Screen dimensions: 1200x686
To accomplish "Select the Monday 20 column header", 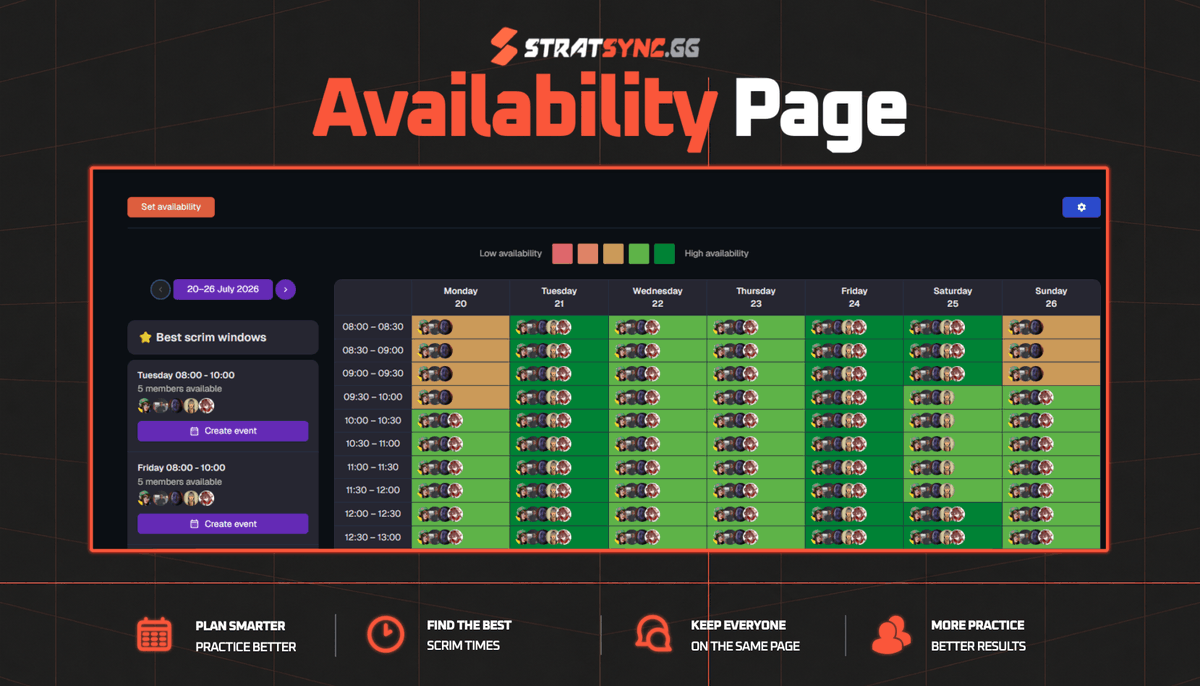I will (x=461, y=297).
